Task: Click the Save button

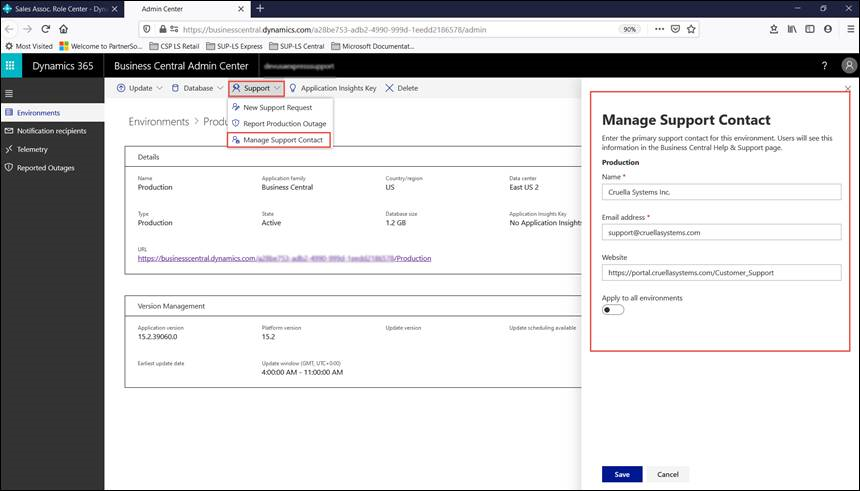Action: (x=622, y=474)
